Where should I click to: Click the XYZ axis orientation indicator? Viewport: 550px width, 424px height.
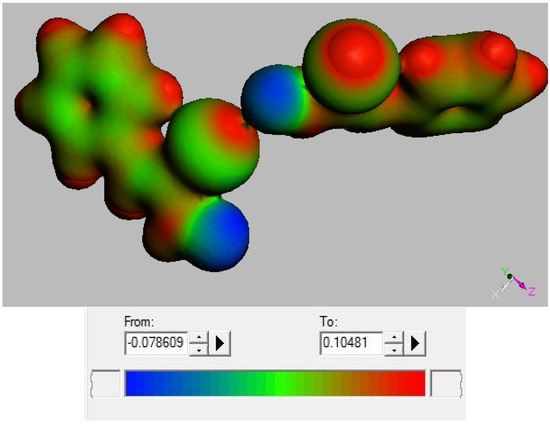[514, 283]
